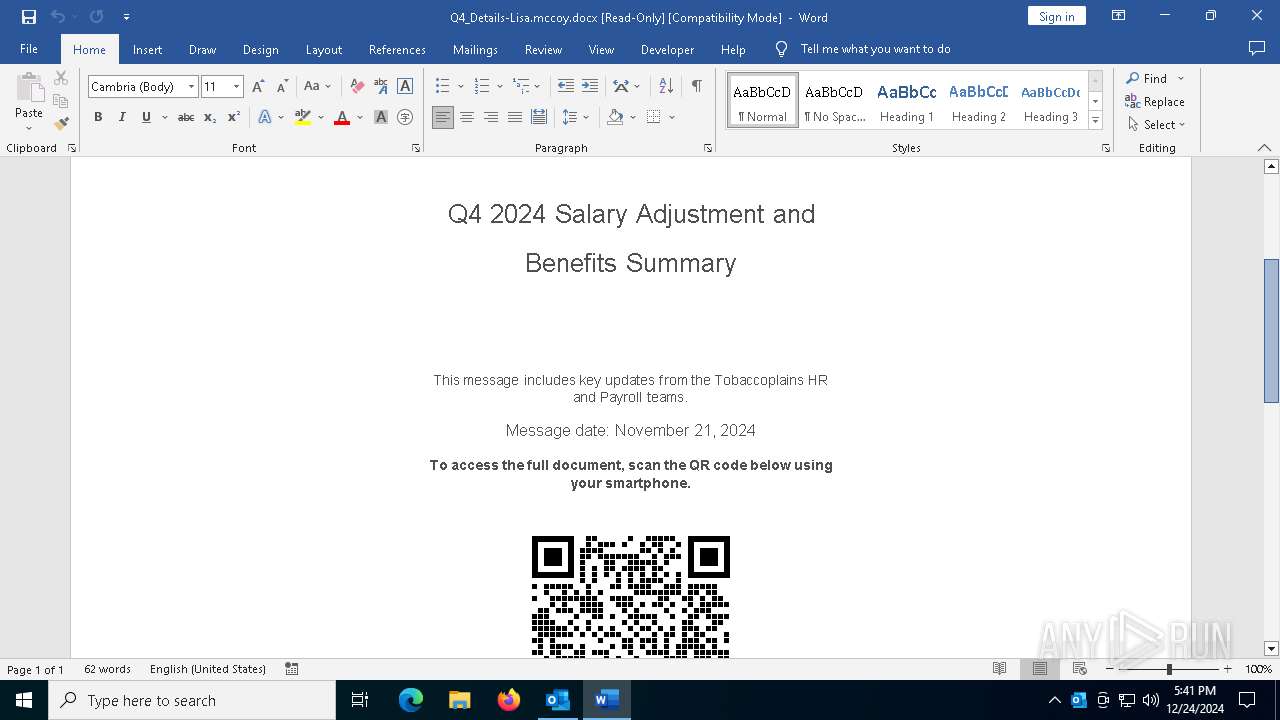Click the Comments icon at top right
Image resolution: width=1280 pixels, height=720 pixels.
[x=1257, y=49]
